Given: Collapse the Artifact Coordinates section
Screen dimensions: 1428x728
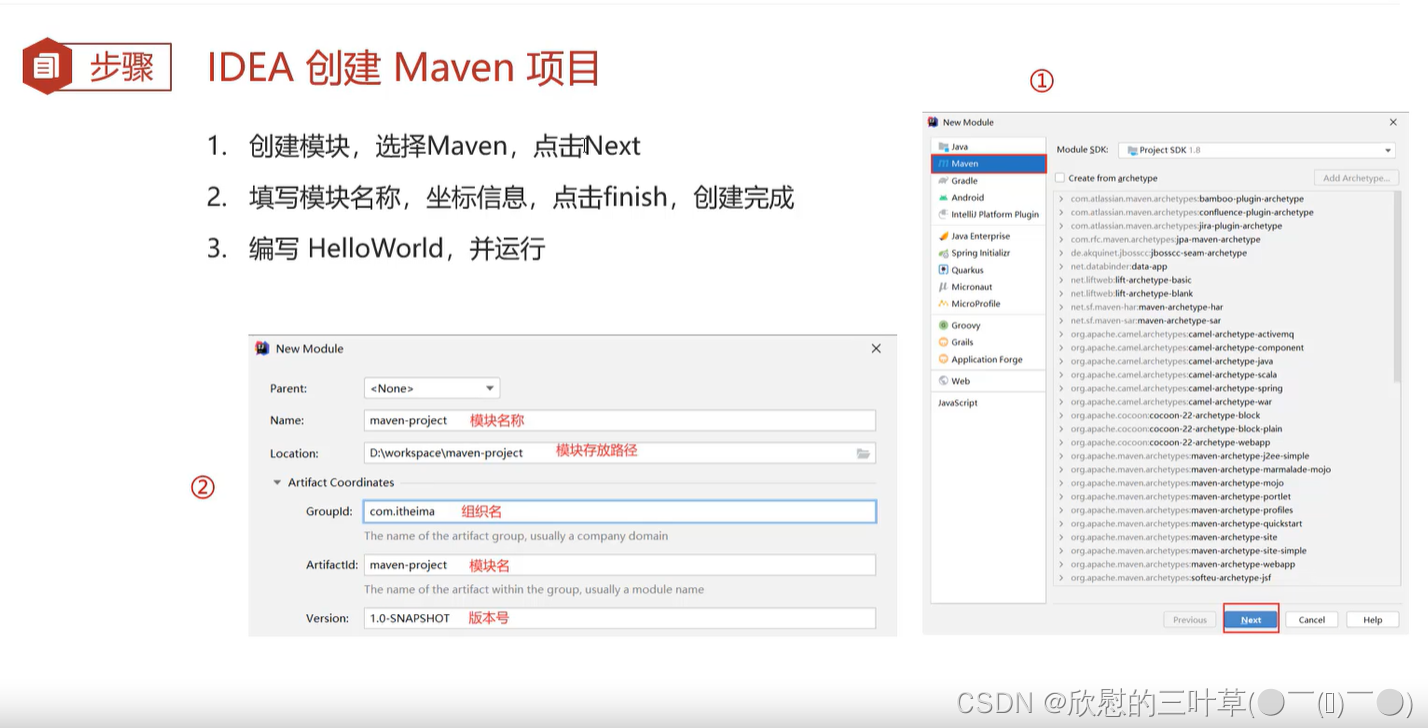Looking at the screenshot, I should [x=278, y=482].
